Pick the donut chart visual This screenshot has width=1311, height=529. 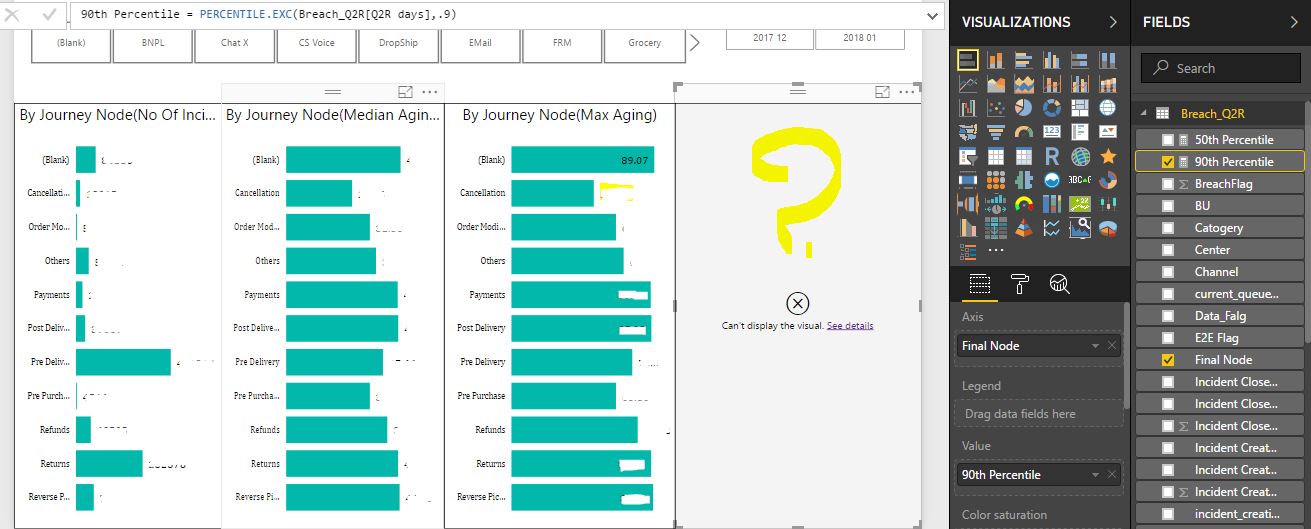tap(1052, 108)
